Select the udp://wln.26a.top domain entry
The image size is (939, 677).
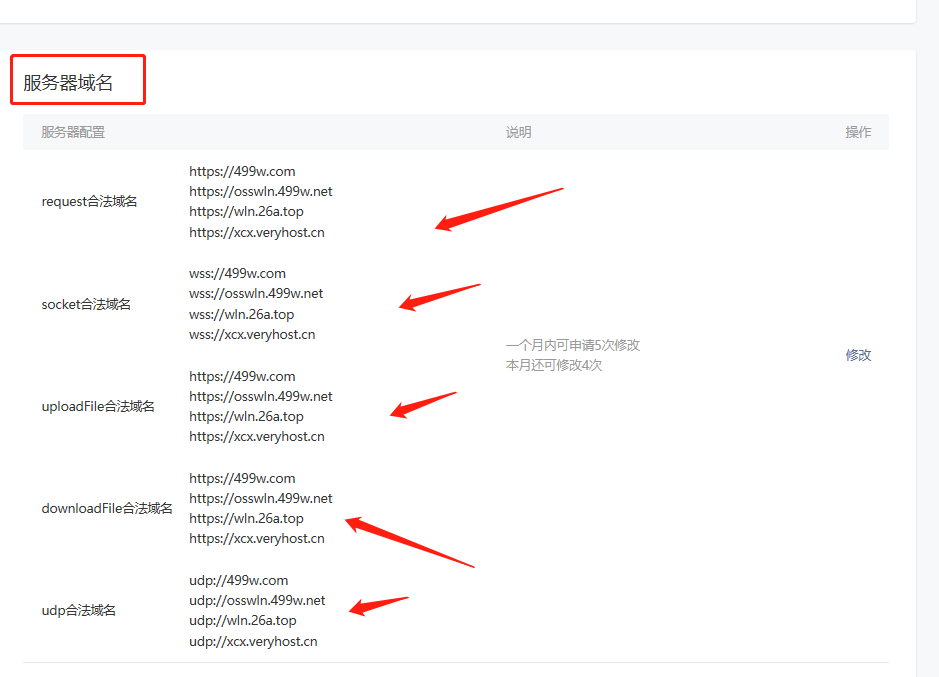(242, 621)
